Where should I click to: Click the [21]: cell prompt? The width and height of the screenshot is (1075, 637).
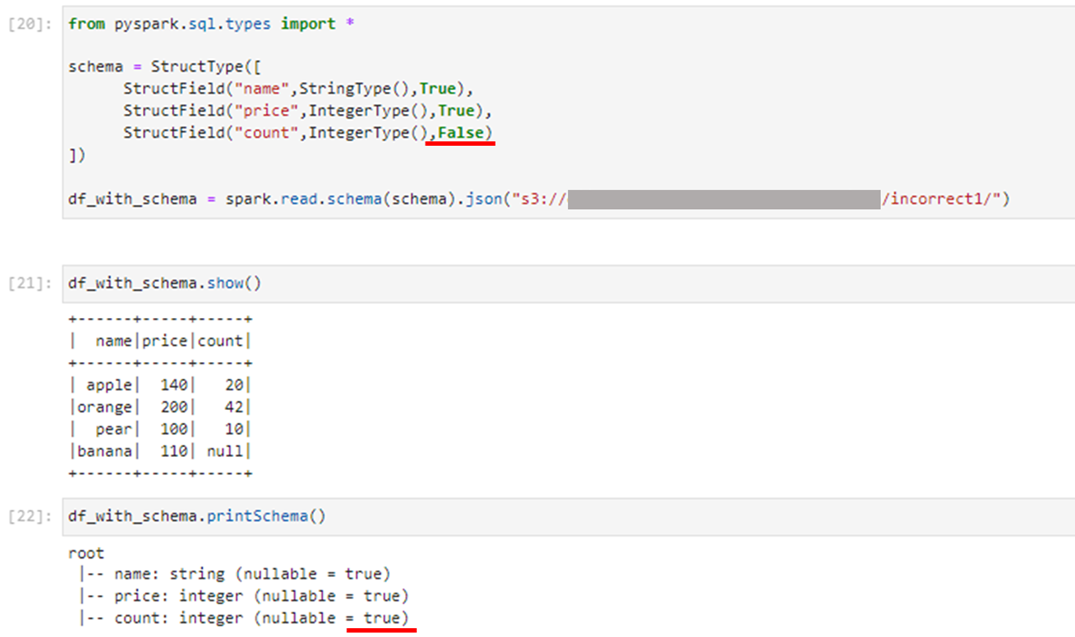click(29, 283)
